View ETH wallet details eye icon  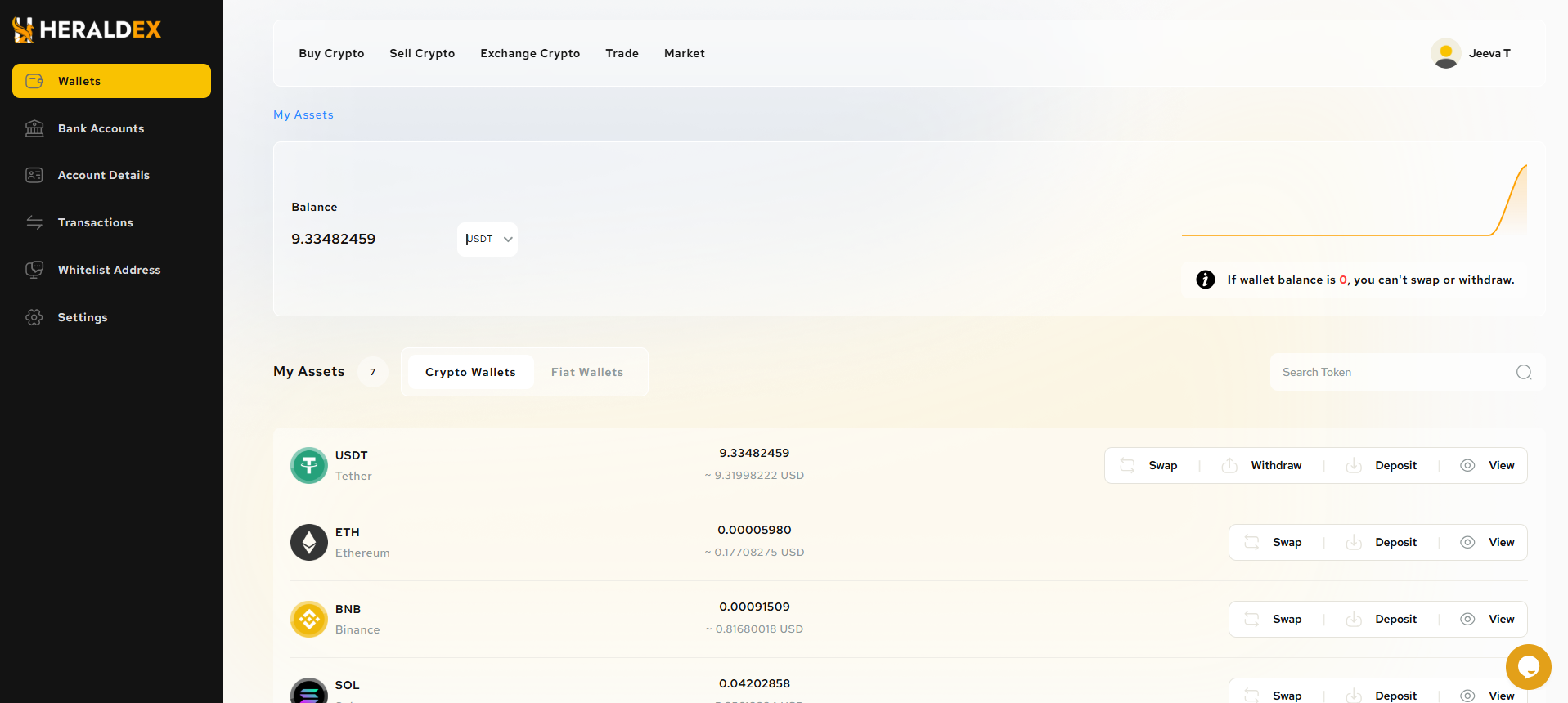(1467, 543)
